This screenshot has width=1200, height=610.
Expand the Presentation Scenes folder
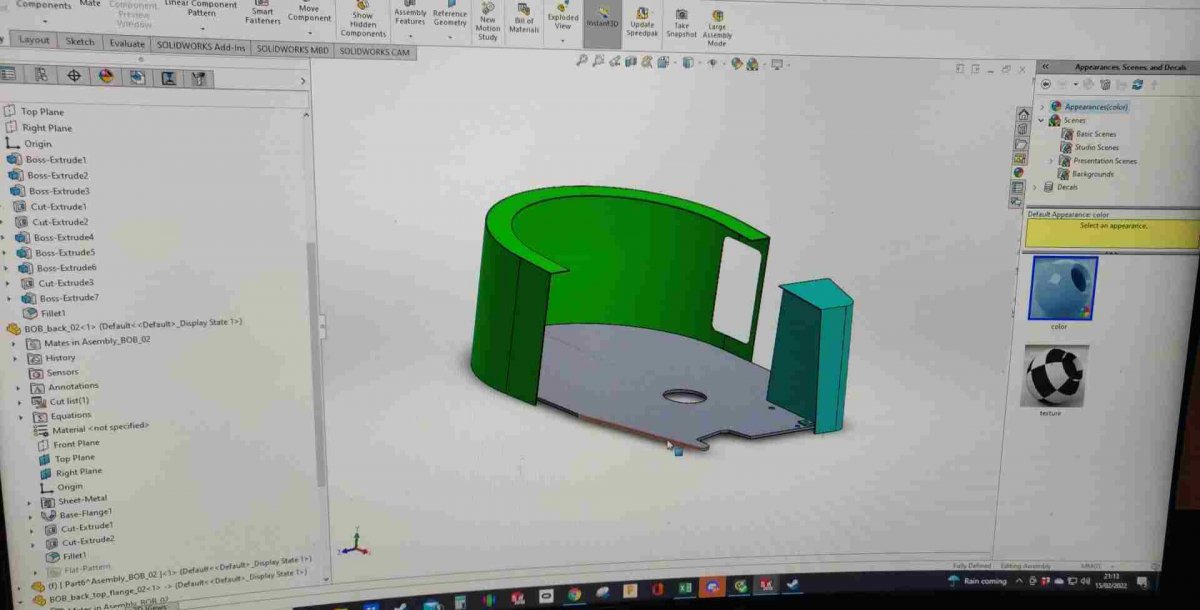pyautogui.click(x=1051, y=161)
